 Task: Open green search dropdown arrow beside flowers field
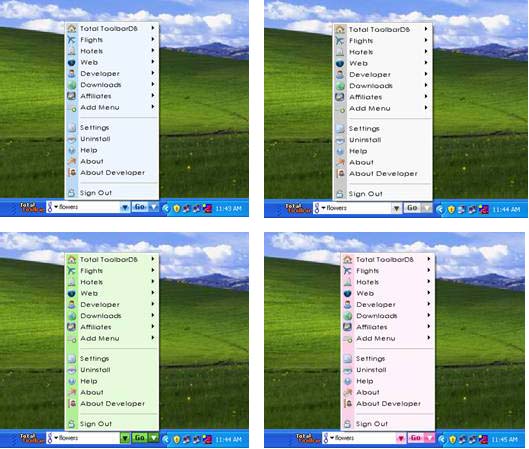[124, 438]
